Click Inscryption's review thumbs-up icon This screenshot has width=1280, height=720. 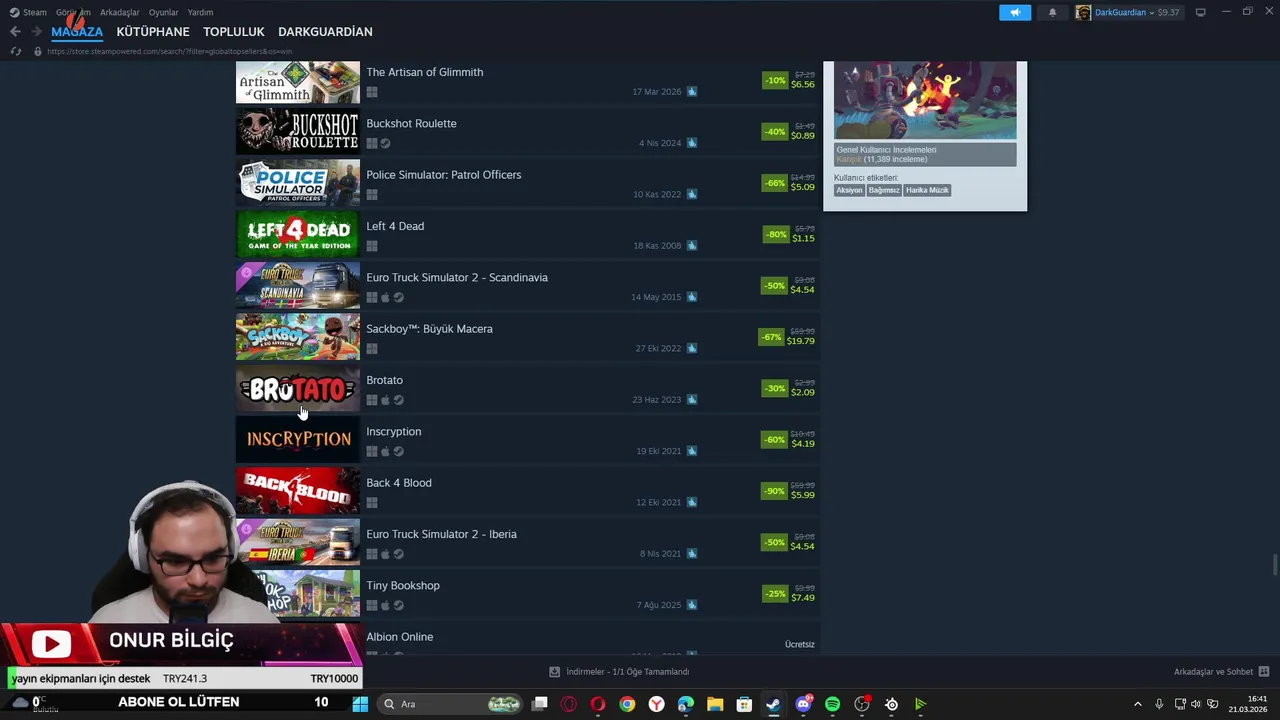coord(692,451)
